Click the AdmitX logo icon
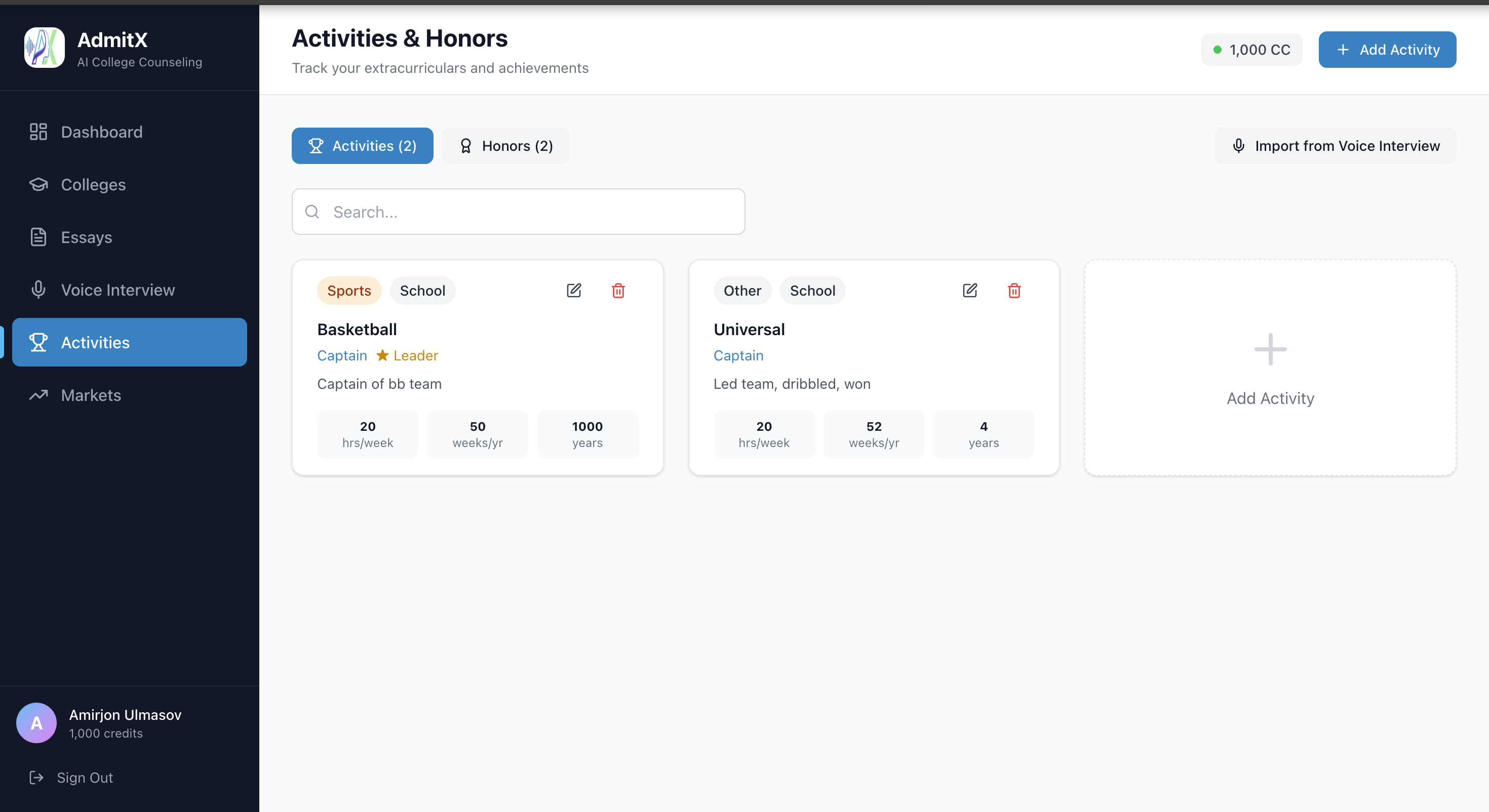 click(x=44, y=48)
